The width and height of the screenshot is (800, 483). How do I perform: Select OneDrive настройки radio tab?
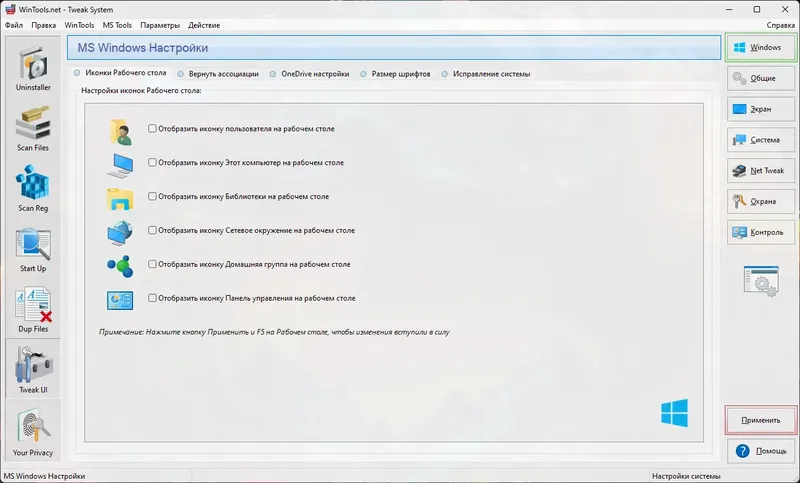(310, 74)
